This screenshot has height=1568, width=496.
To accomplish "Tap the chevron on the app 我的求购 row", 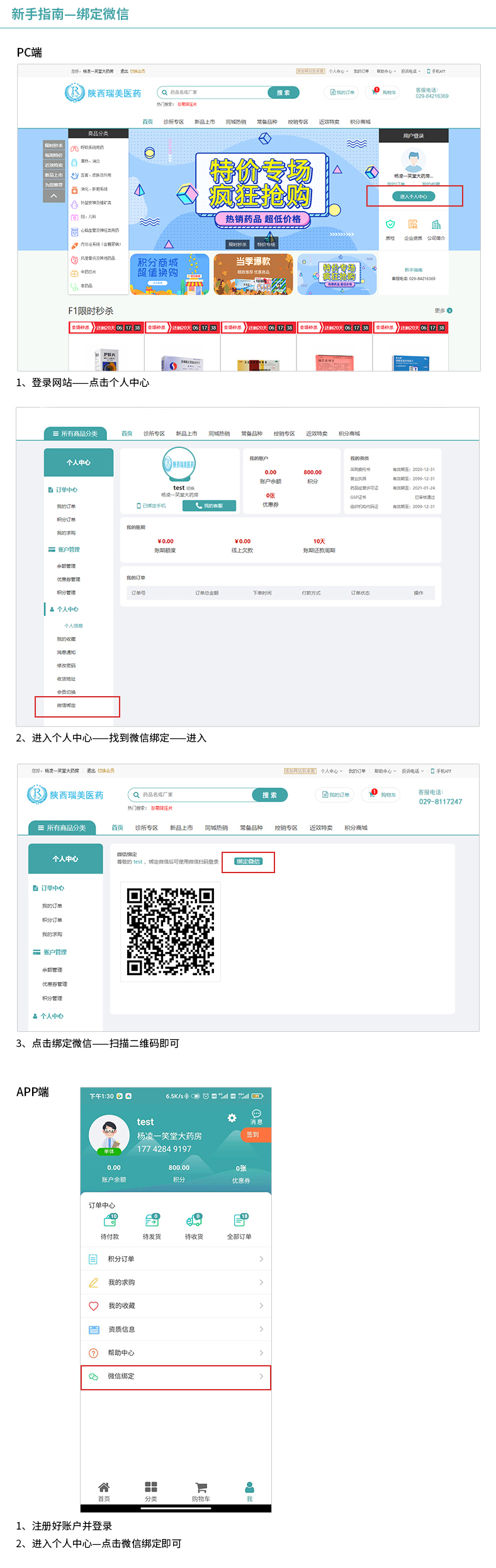I will (261, 1283).
